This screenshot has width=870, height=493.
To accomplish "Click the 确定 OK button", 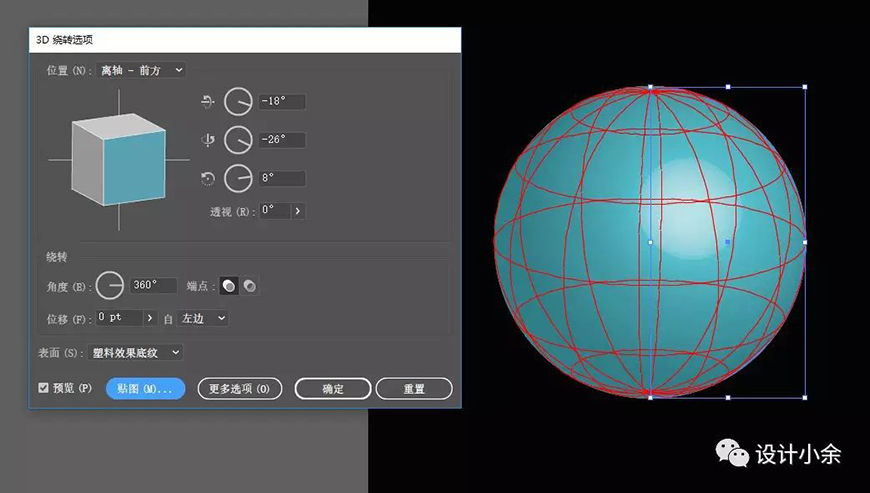I will click(333, 389).
